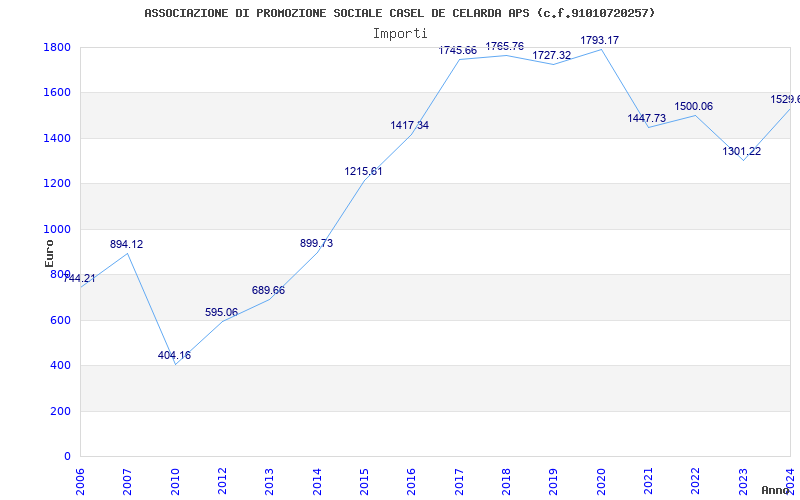
Task: Select the 1301.22 data label
Action: tap(741, 152)
